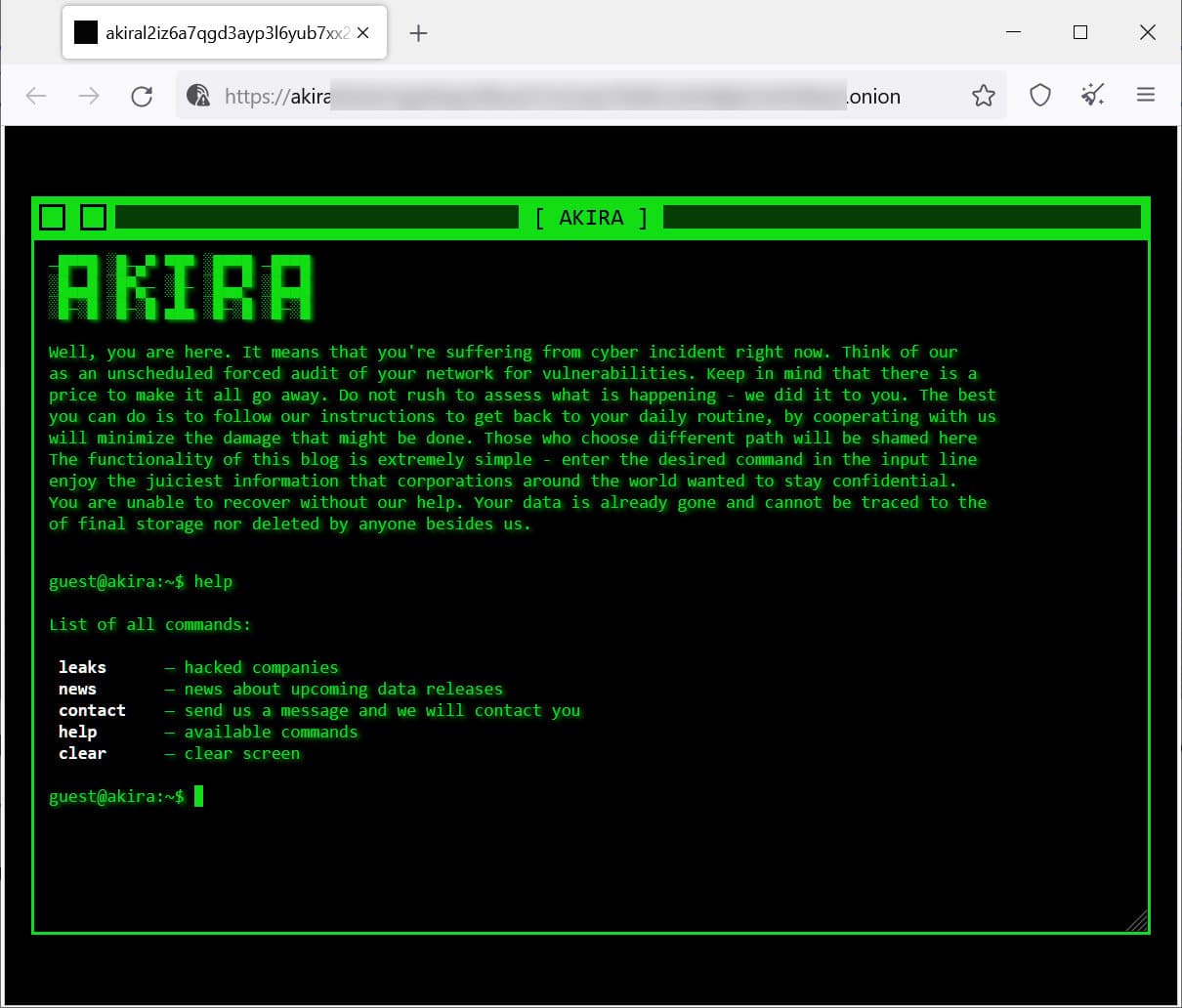The height and width of the screenshot is (1008, 1182).
Task: Click the terminal input line after guest@akira prompt
Action: click(293, 796)
